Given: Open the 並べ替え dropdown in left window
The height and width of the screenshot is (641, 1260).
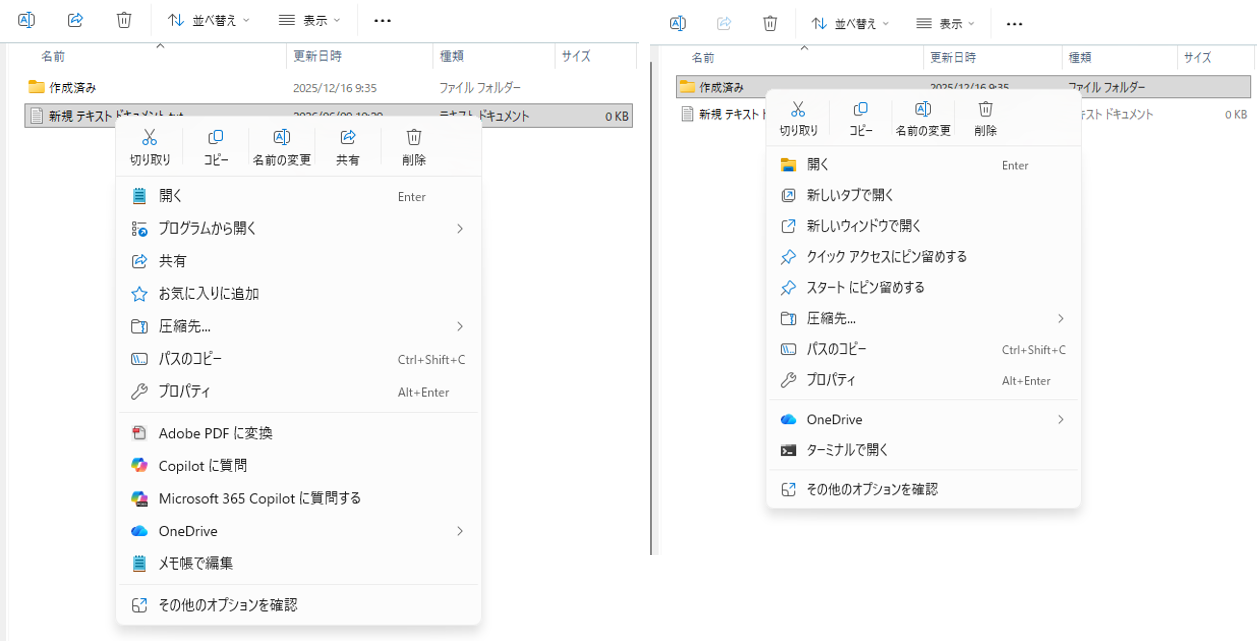Looking at the screenshot, I should [x=208, y=20].
